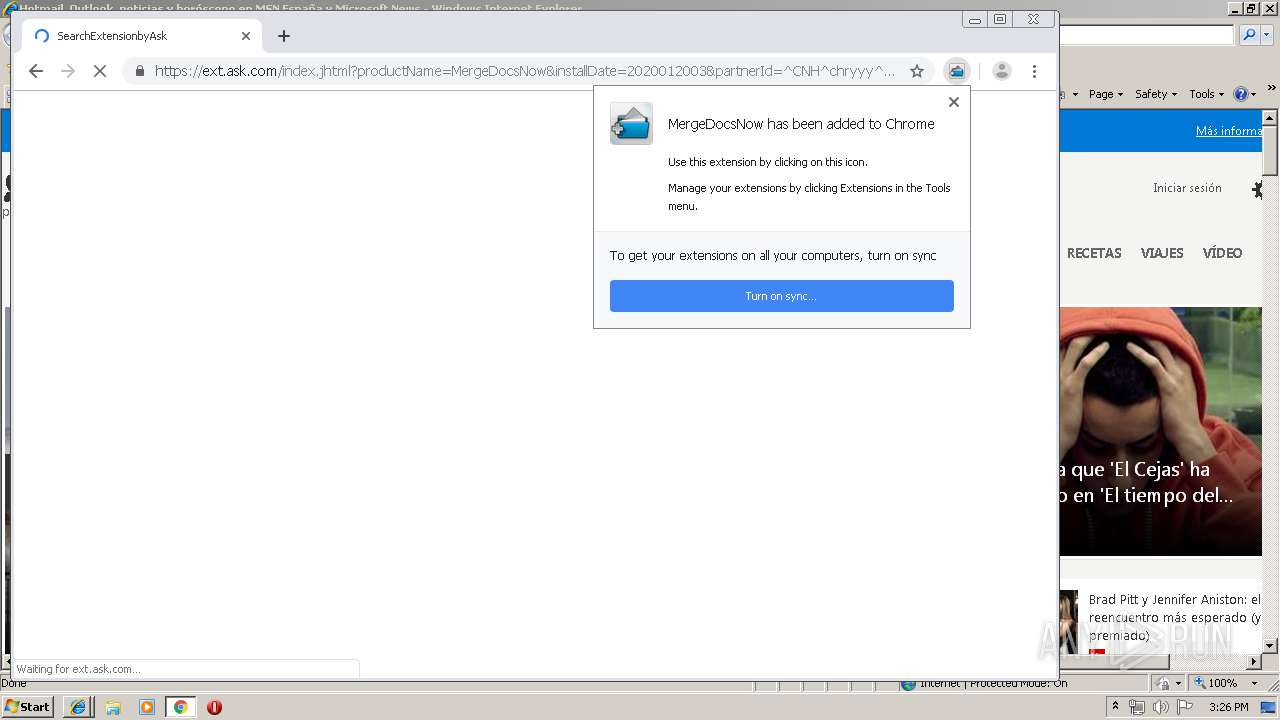This screenshot has width=1280, height=720.
Task: Minimize the Internet Explorer window
Action: pyautogui.click(x=1237, y=8)
